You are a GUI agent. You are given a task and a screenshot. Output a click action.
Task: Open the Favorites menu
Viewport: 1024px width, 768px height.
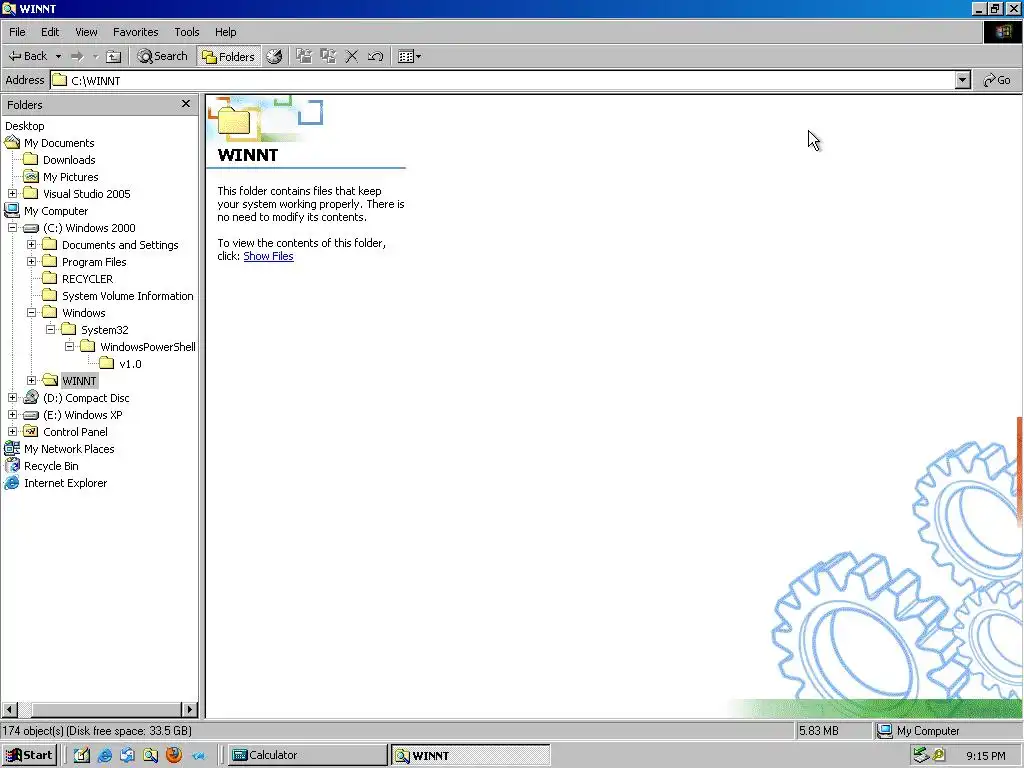click(135, 32)
